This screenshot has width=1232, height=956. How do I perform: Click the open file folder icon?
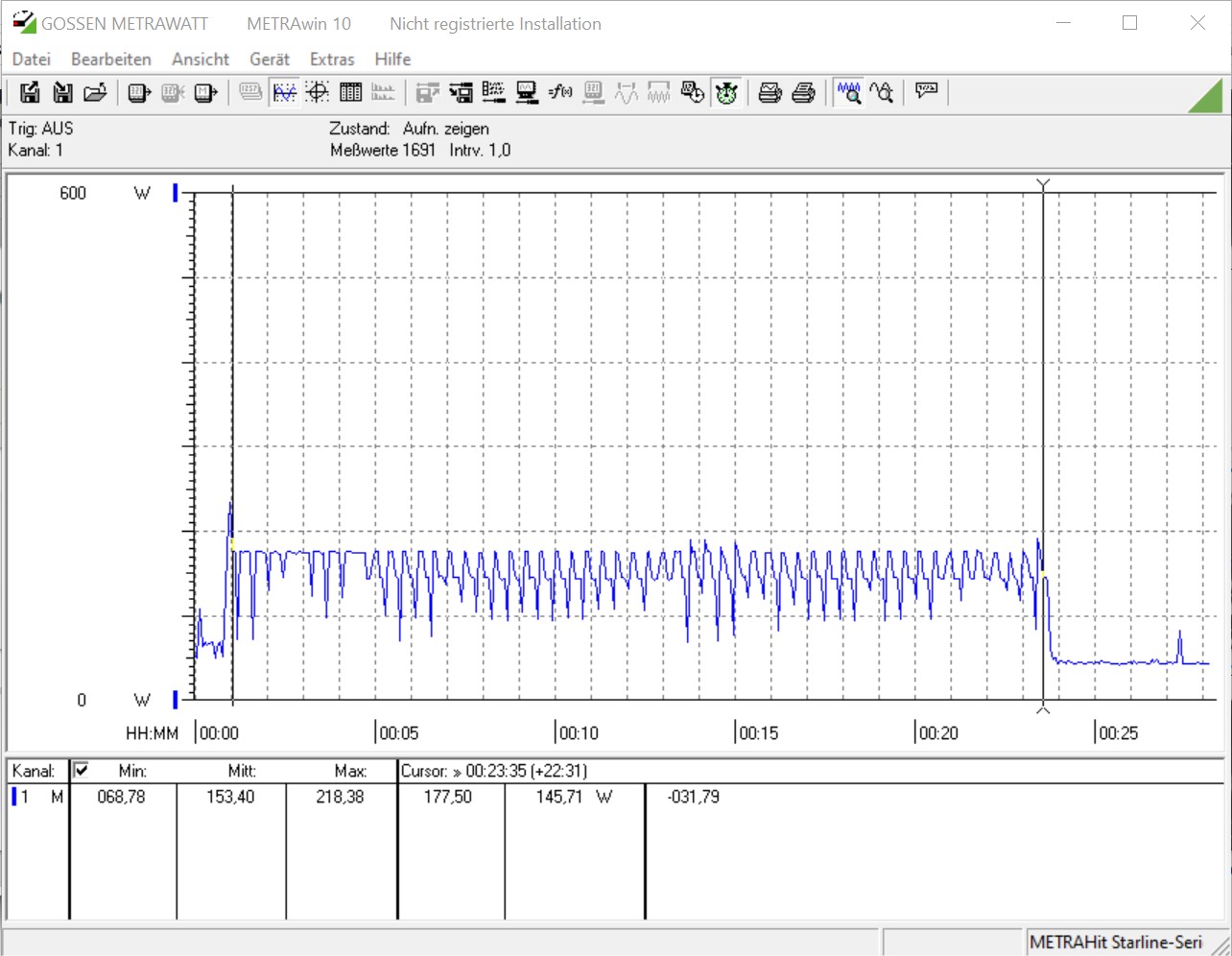[95, 92]
